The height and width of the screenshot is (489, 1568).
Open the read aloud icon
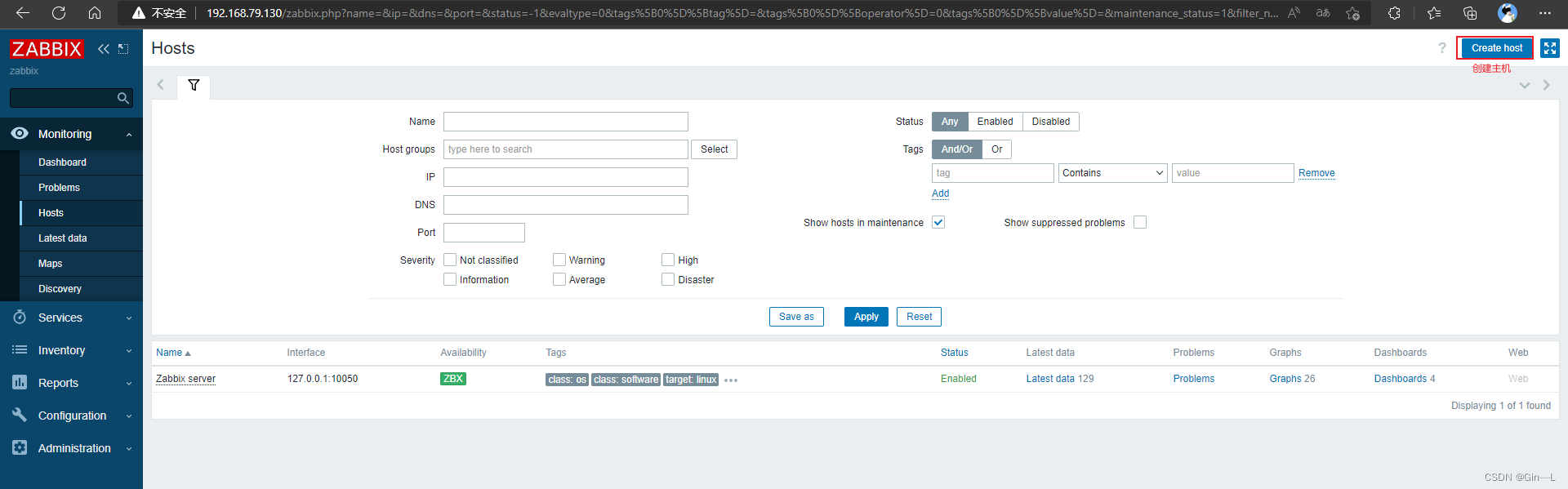coord(1294,13)
